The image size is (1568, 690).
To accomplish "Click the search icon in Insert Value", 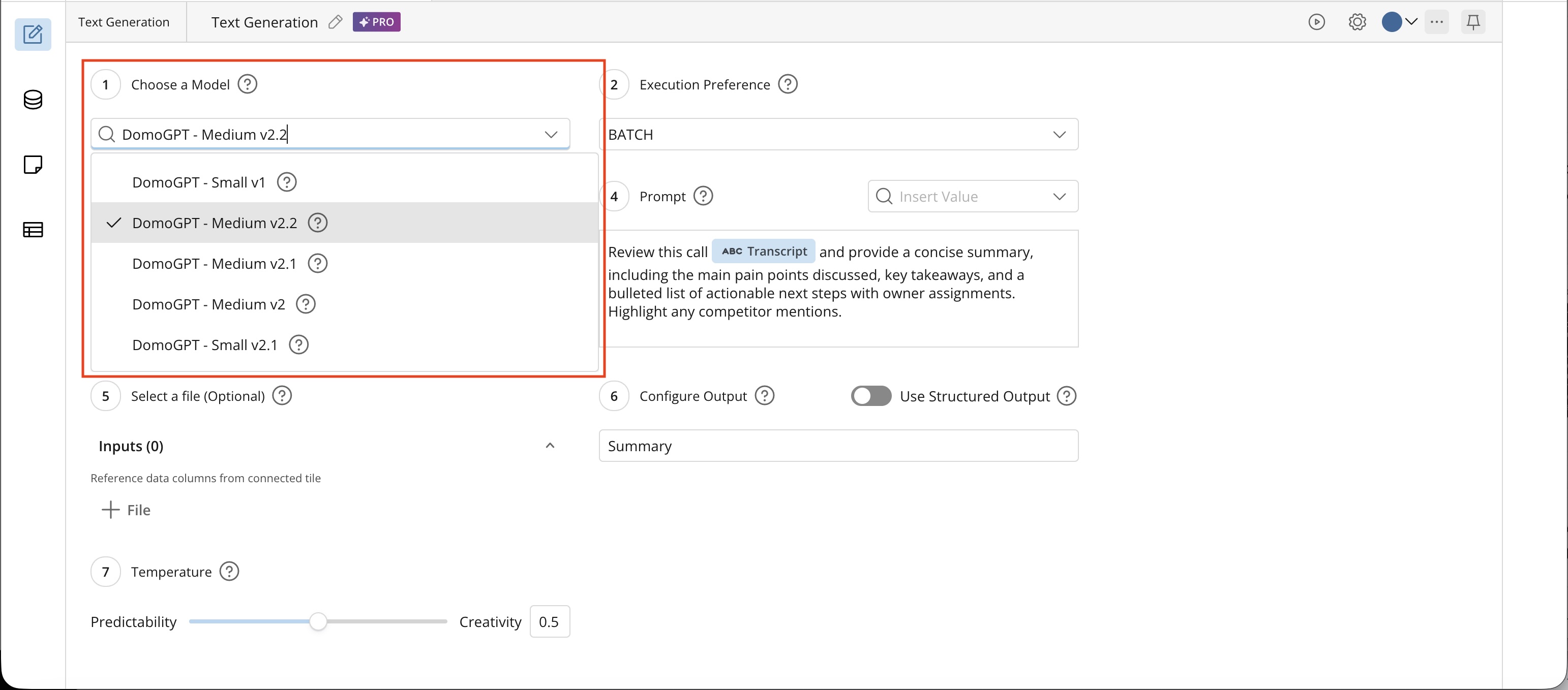I will (x=884, y=196).
